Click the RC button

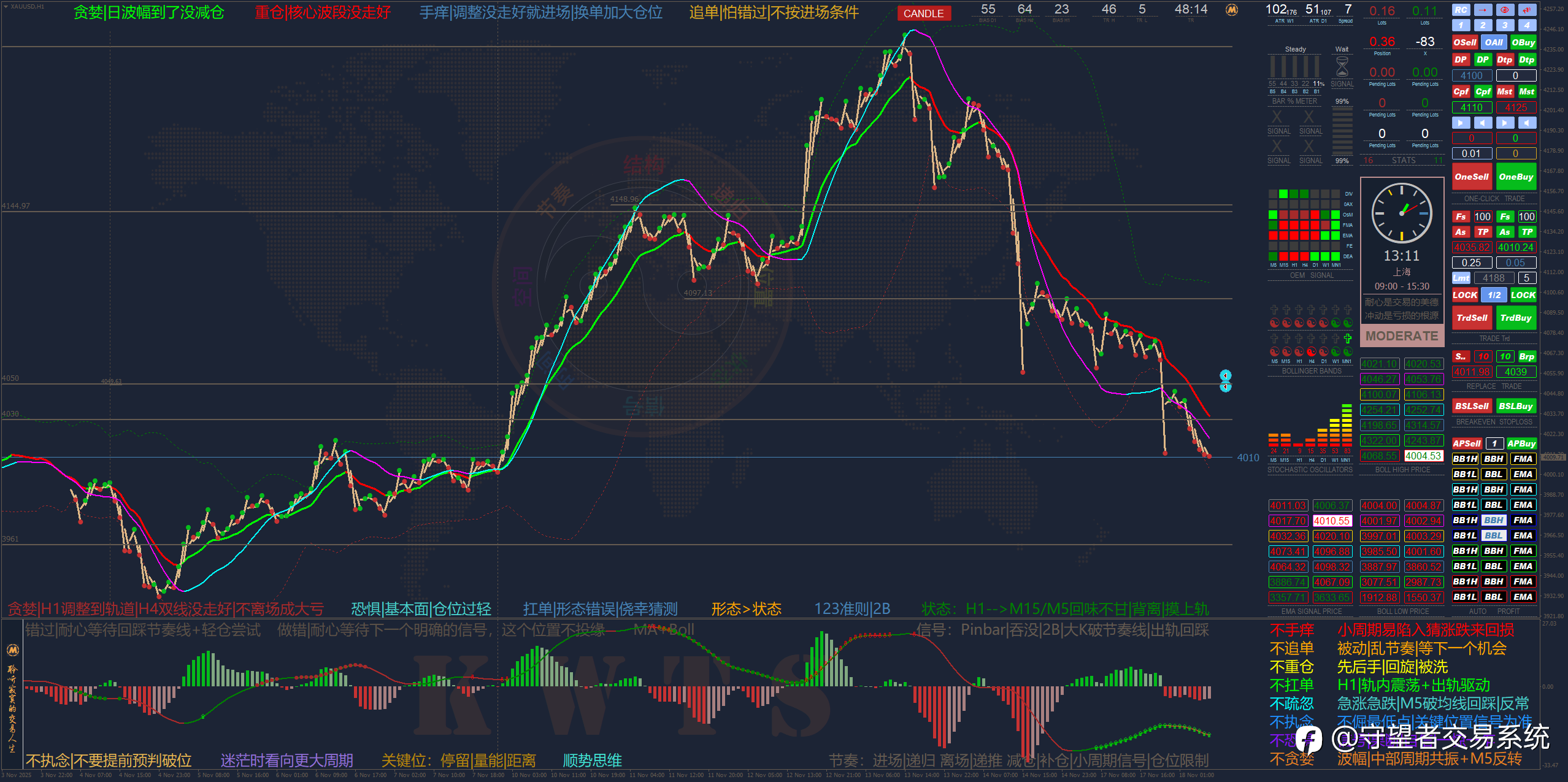click(1461, 10)
